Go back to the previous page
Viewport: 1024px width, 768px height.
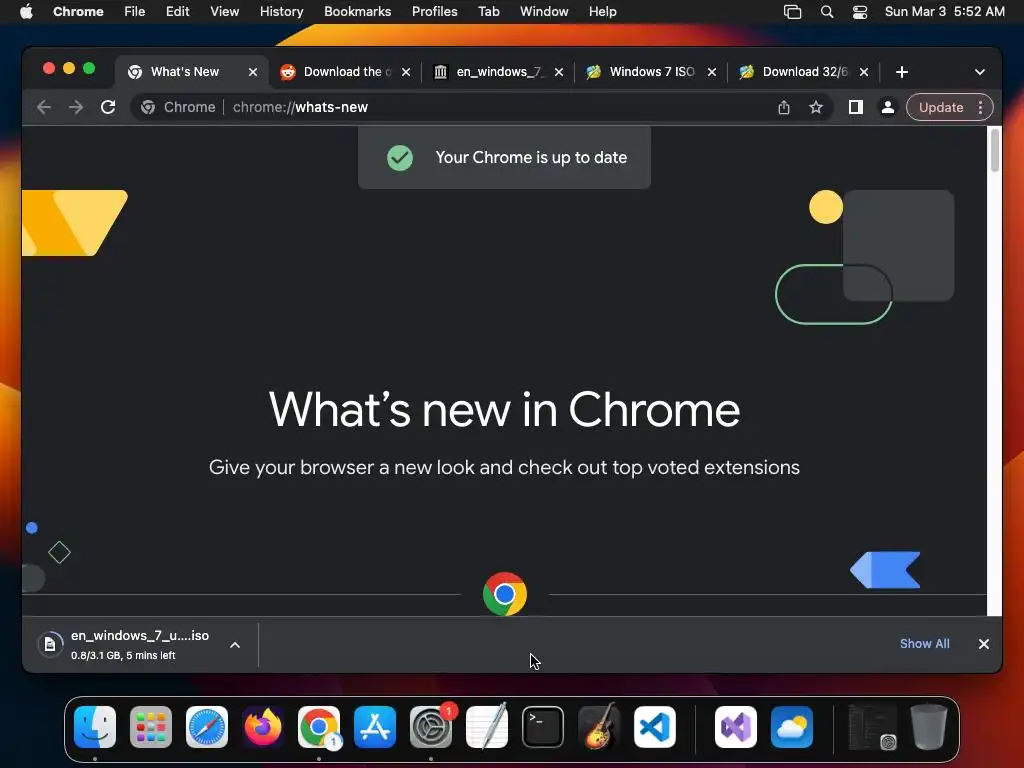44,107
